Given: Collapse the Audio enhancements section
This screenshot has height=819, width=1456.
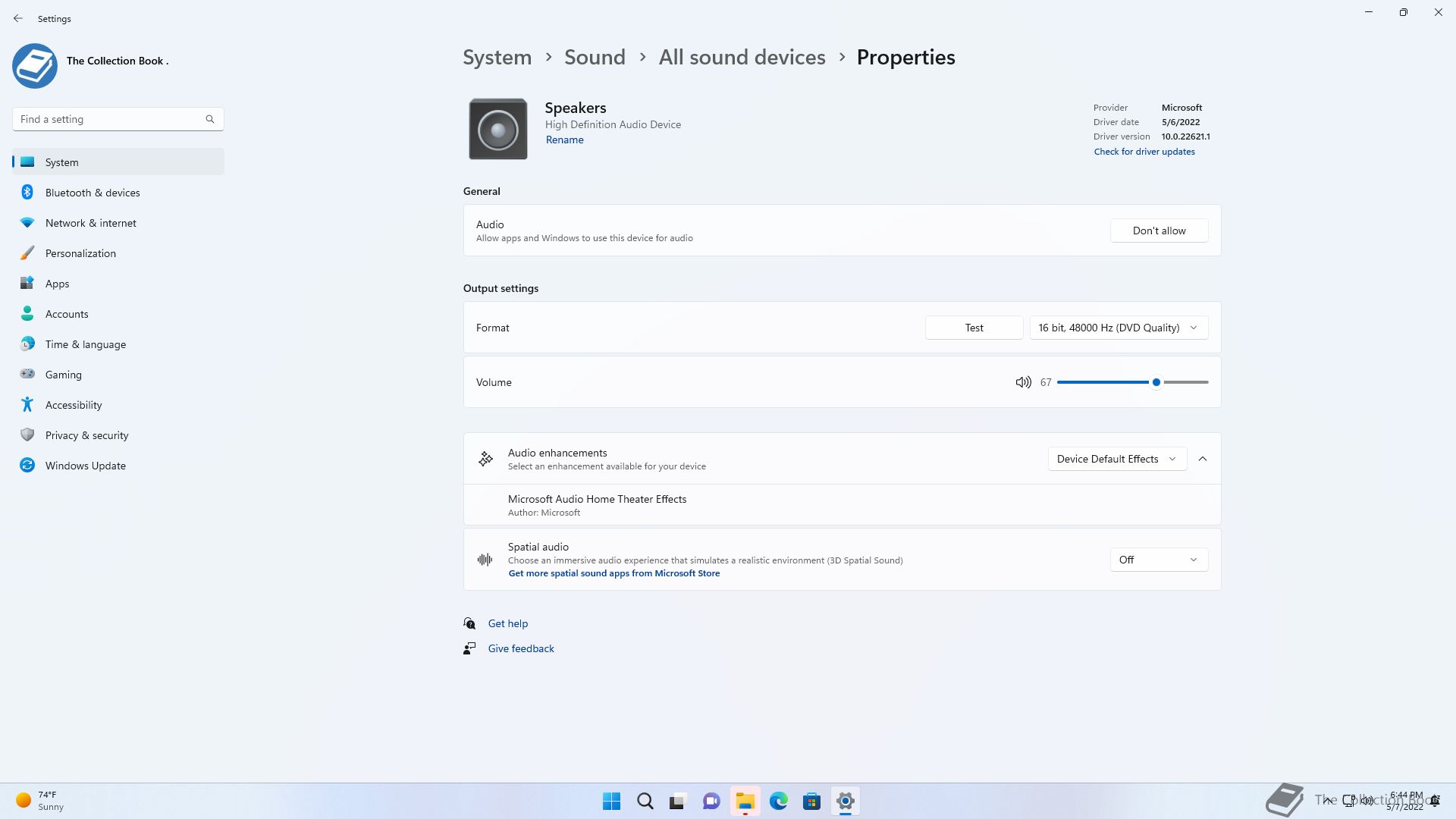Looking at the screenshot, I should click(1203, 459).
